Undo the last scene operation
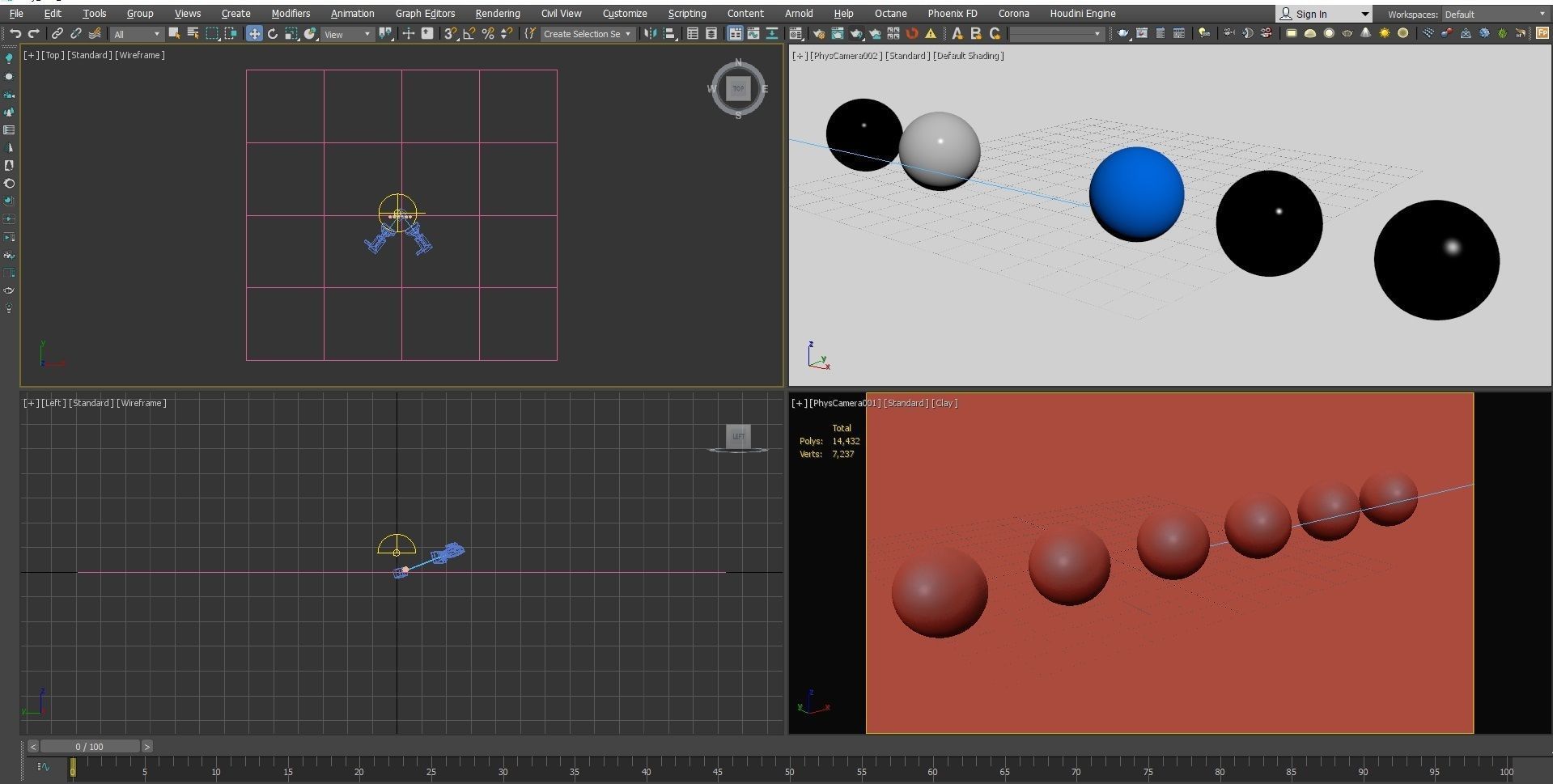Screen dimensions: 1553x784 [x=15, y=33]
